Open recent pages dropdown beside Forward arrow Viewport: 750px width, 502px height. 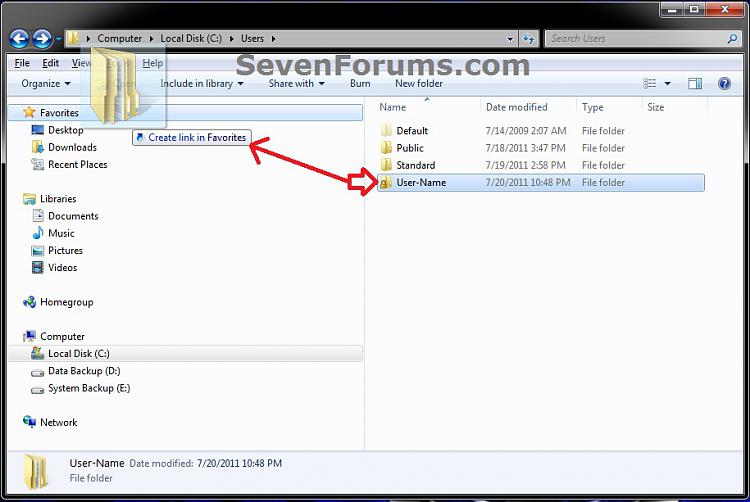[58, 39]
